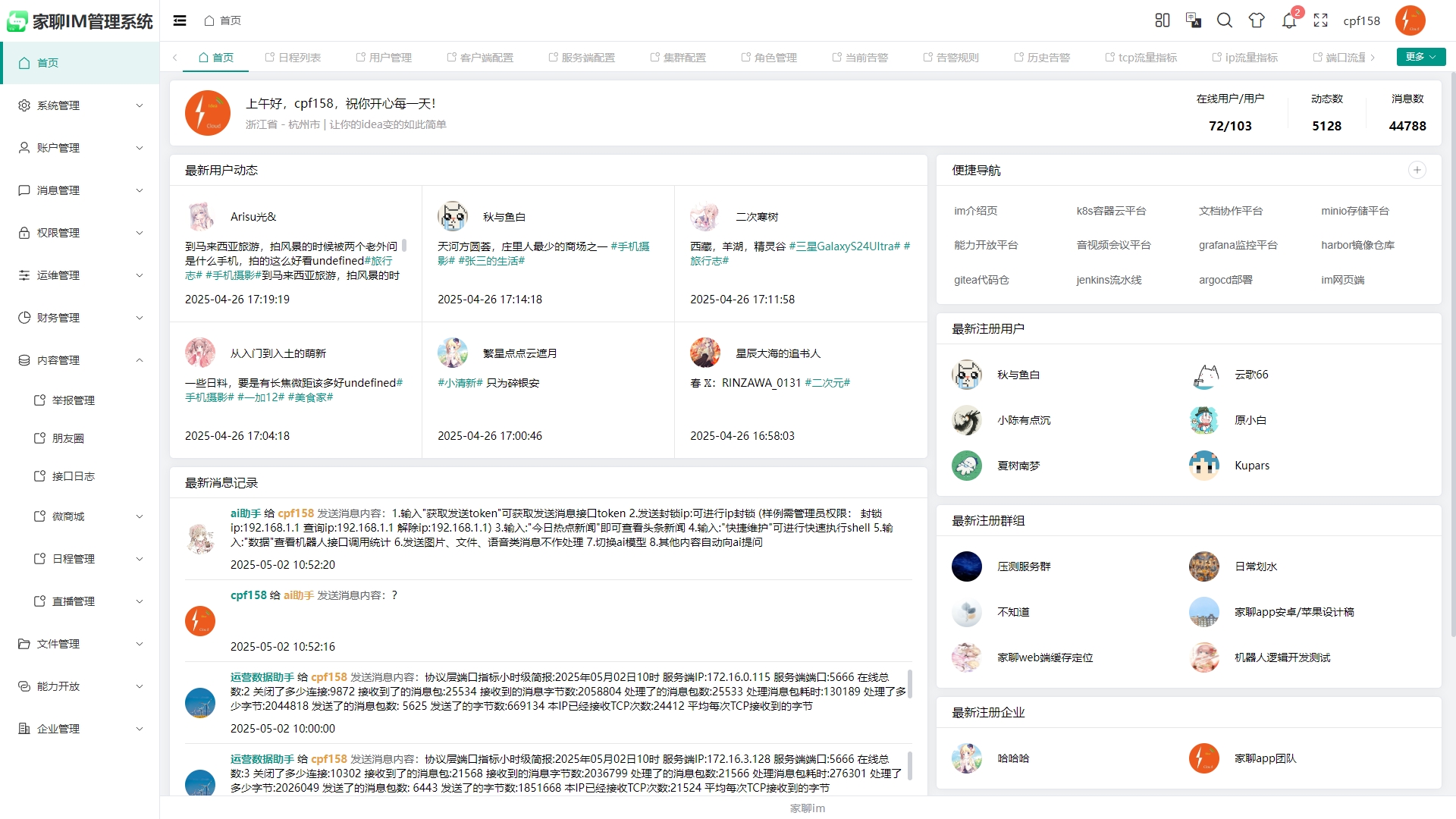
Task: Open the layout grid icon in header
Action: pos(1162,20)
